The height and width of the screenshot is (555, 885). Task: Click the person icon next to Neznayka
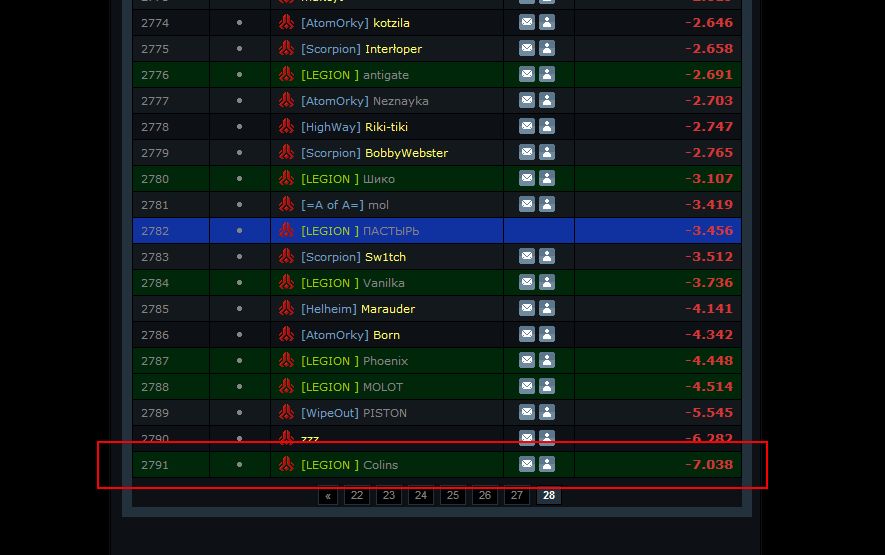tap(546, 100)
